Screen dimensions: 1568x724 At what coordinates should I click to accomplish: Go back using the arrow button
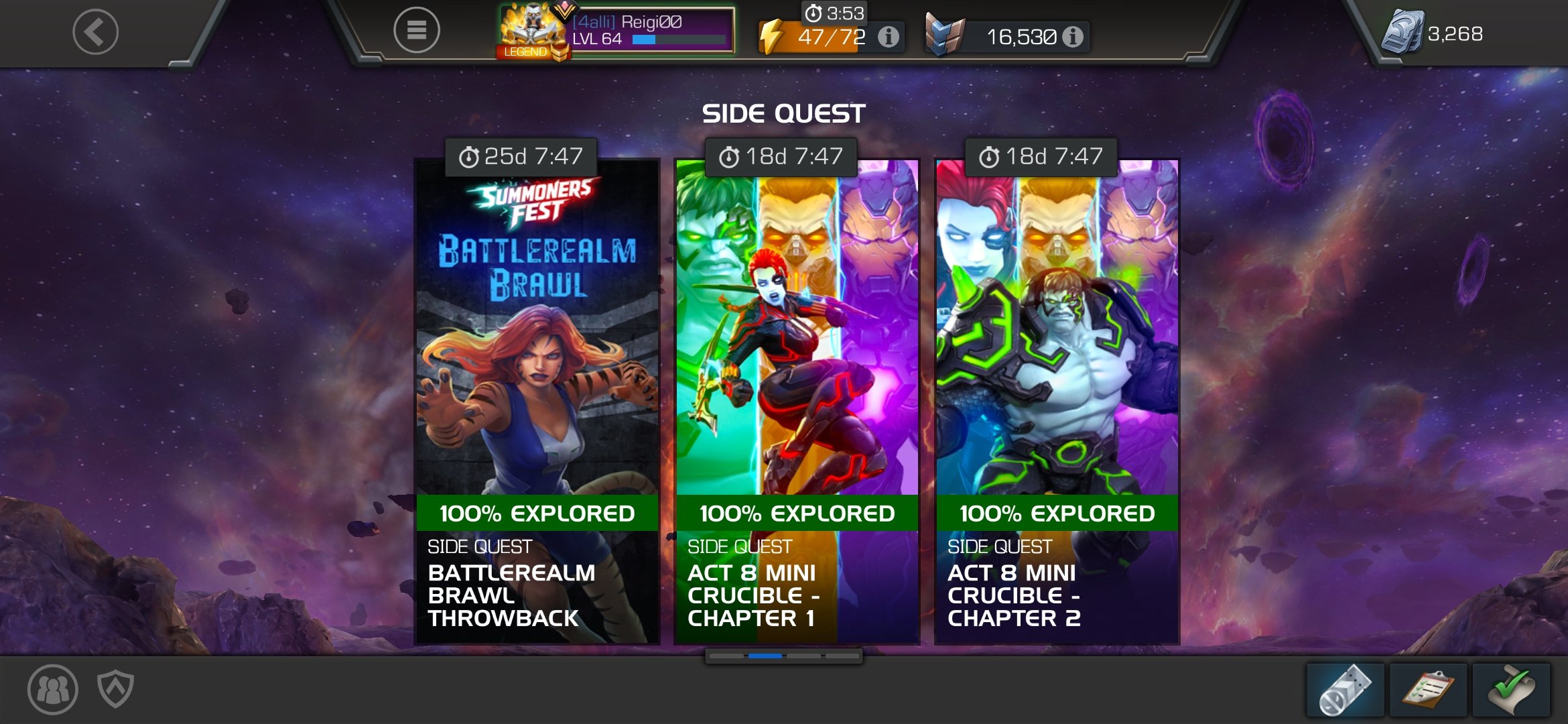pyautogui.click(x=95, y=32)
